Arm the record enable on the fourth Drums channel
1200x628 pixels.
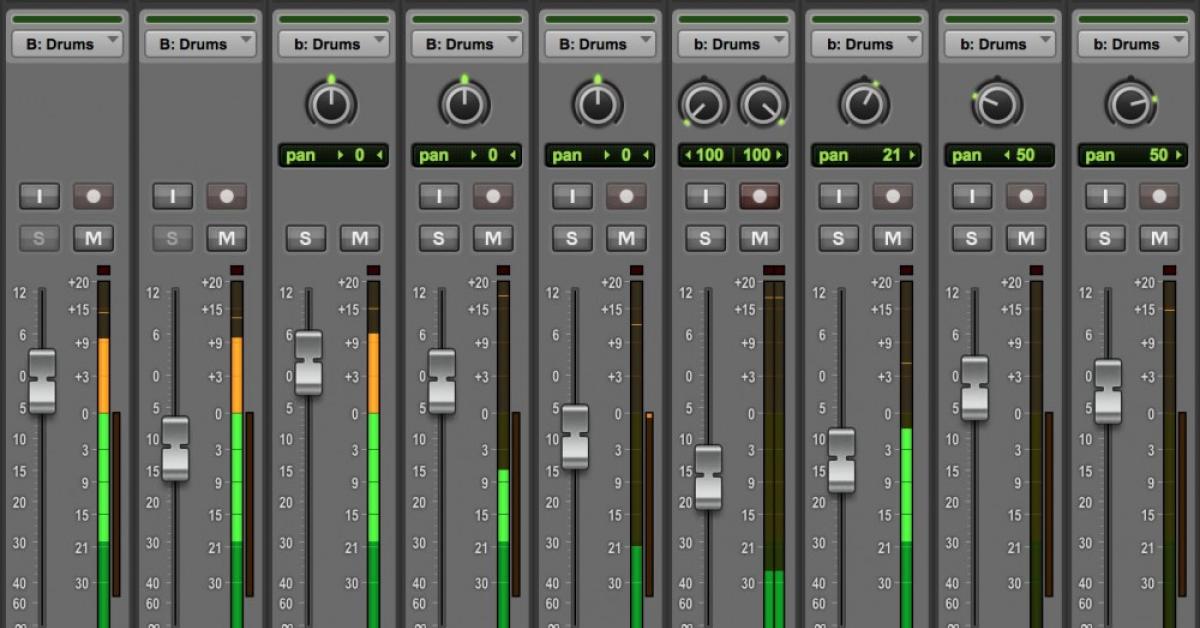[x=491, y=196]
